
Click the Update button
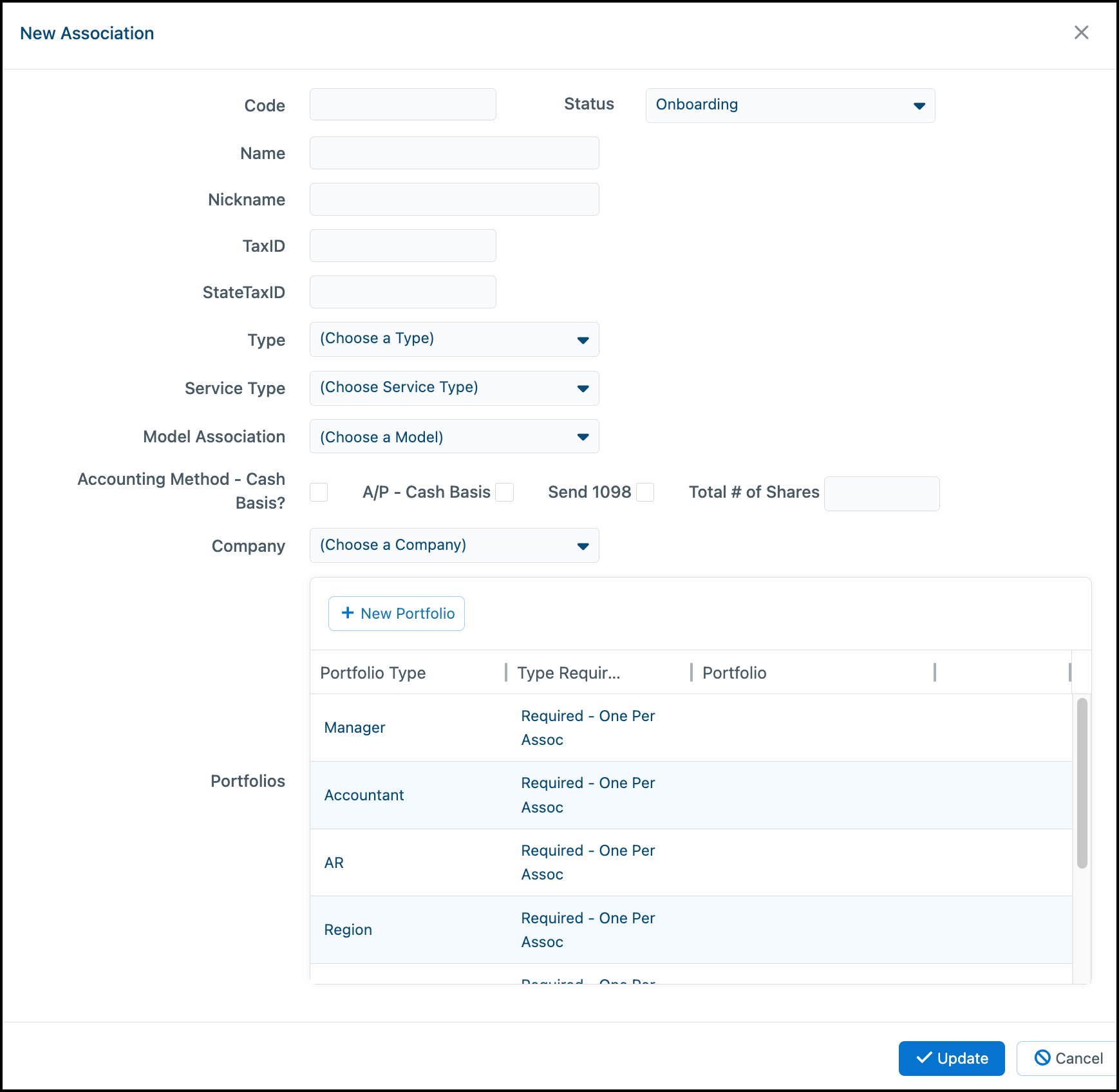coord(952,1058)
